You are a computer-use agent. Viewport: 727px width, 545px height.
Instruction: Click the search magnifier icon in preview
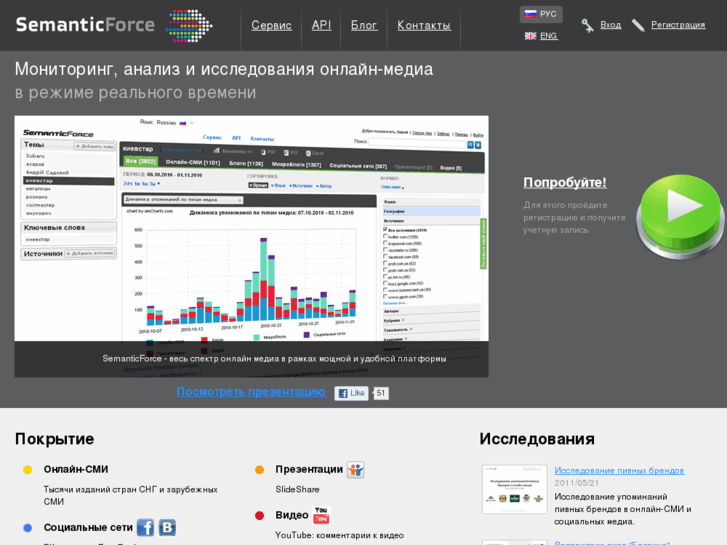point(470,145)
